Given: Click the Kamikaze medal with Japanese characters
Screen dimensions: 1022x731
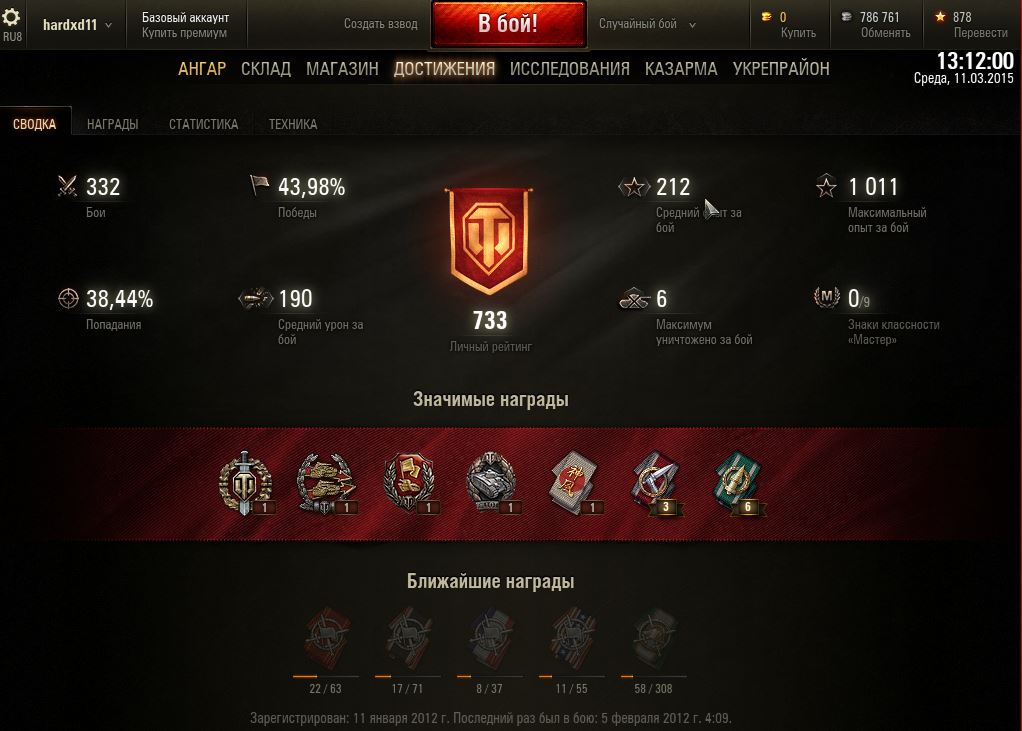Looking at the screenshot, I should pos(574,483).
